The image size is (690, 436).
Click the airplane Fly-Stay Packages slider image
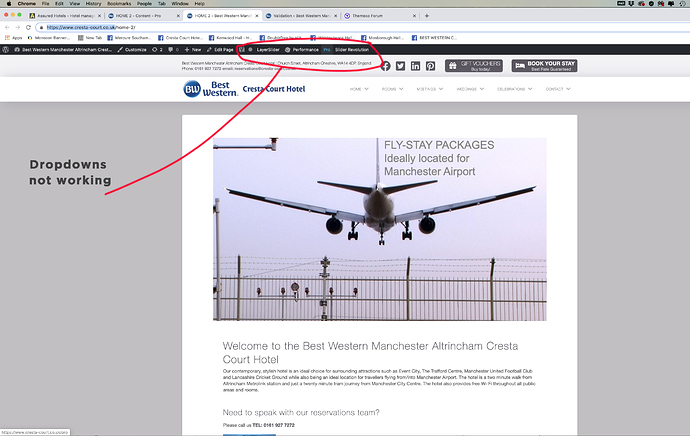(x=380, y=229)
